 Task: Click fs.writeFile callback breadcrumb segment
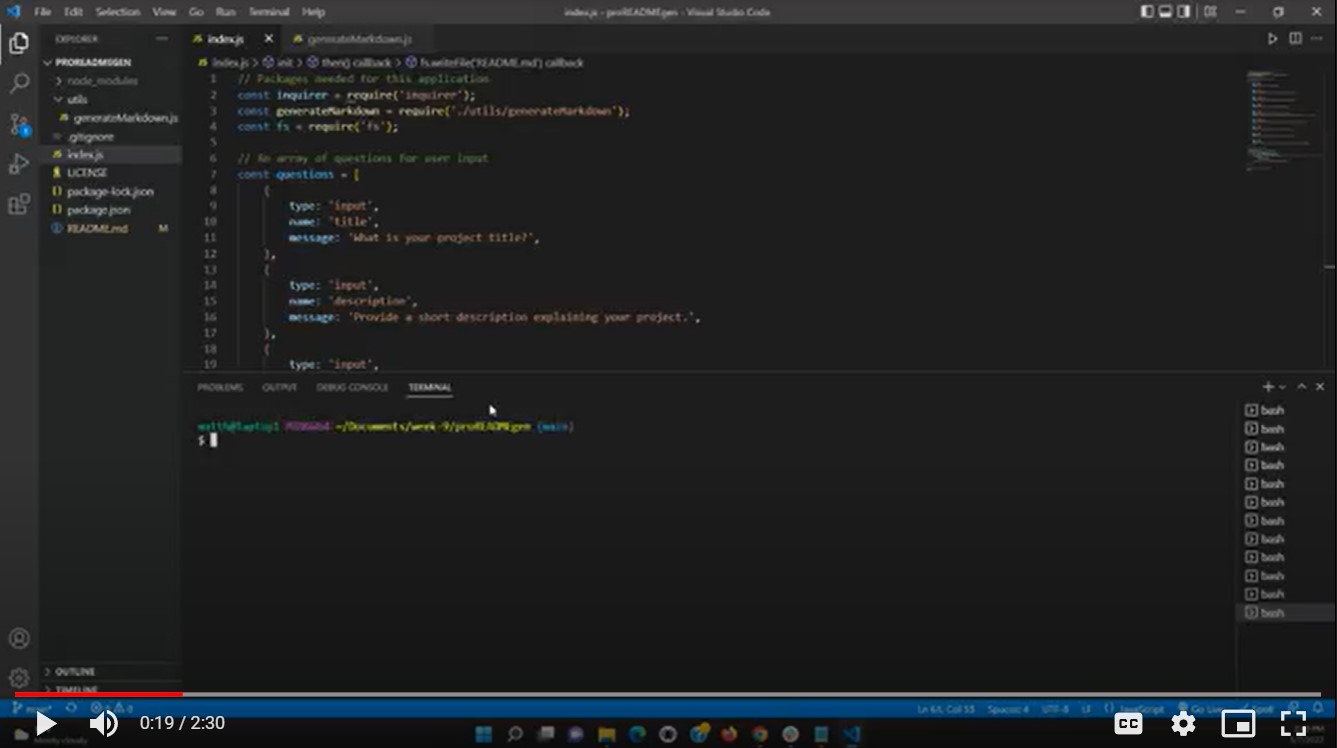[495, 62]
